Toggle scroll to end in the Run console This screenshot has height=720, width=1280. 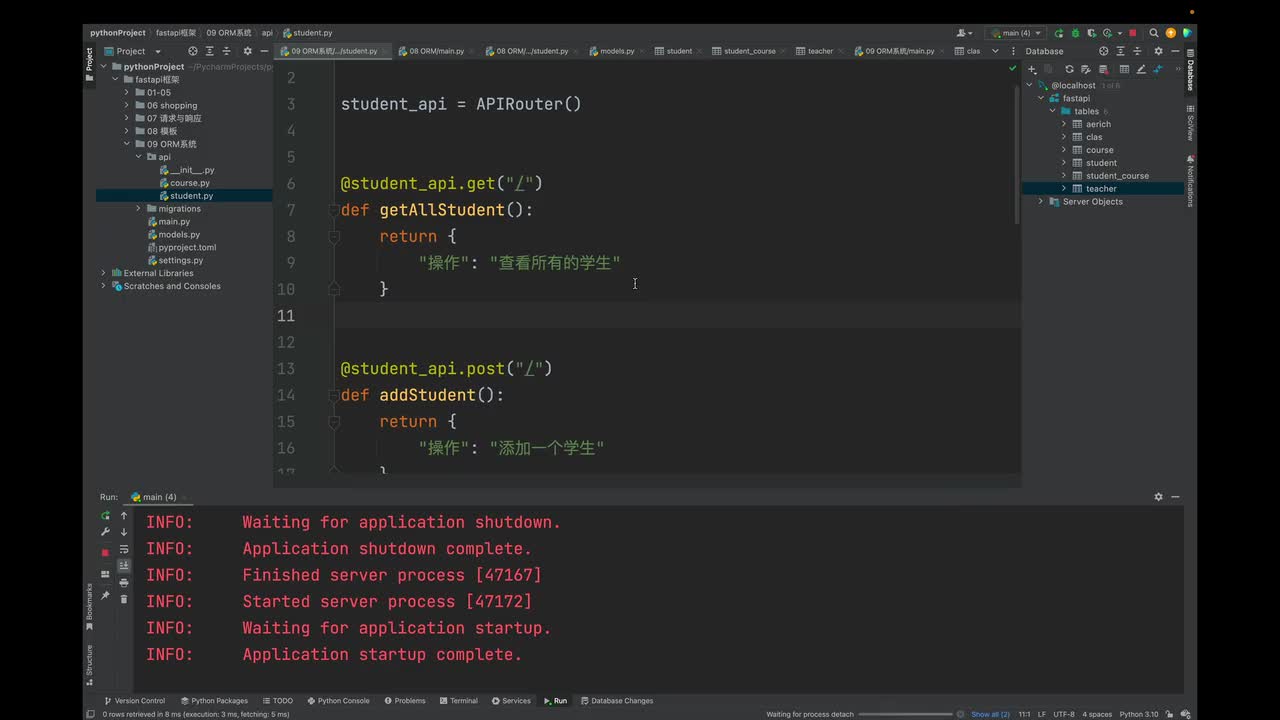tap(124, 566)
